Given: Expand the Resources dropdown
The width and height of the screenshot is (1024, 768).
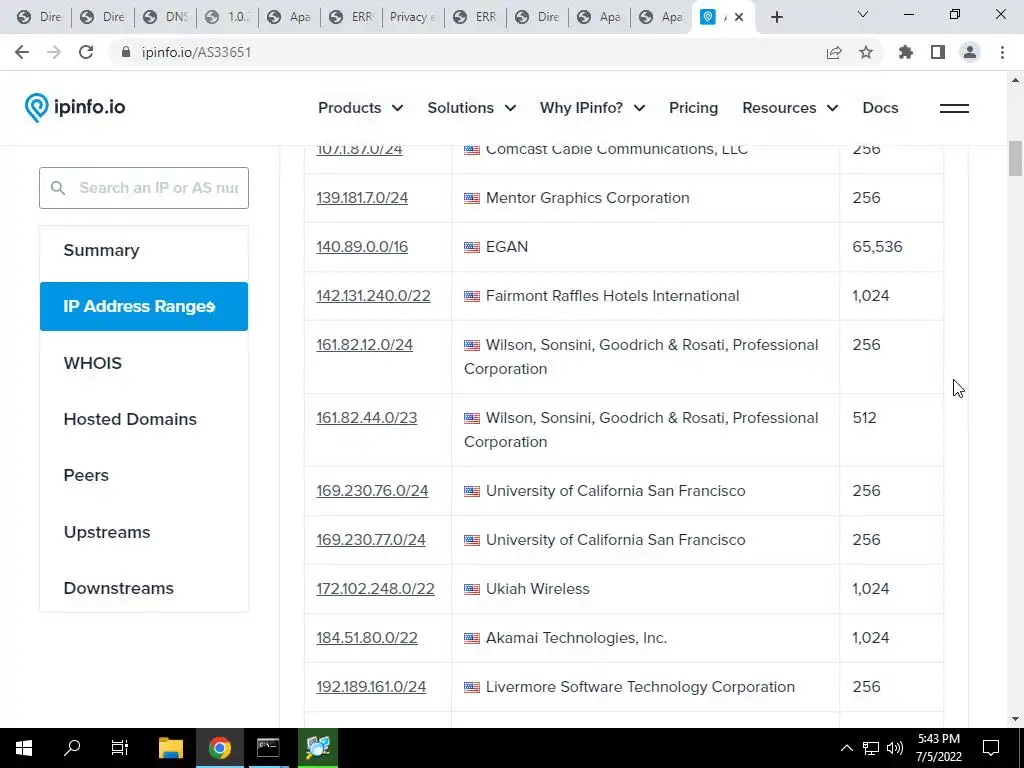Looking at the screenshot, I should coord(790,108).
